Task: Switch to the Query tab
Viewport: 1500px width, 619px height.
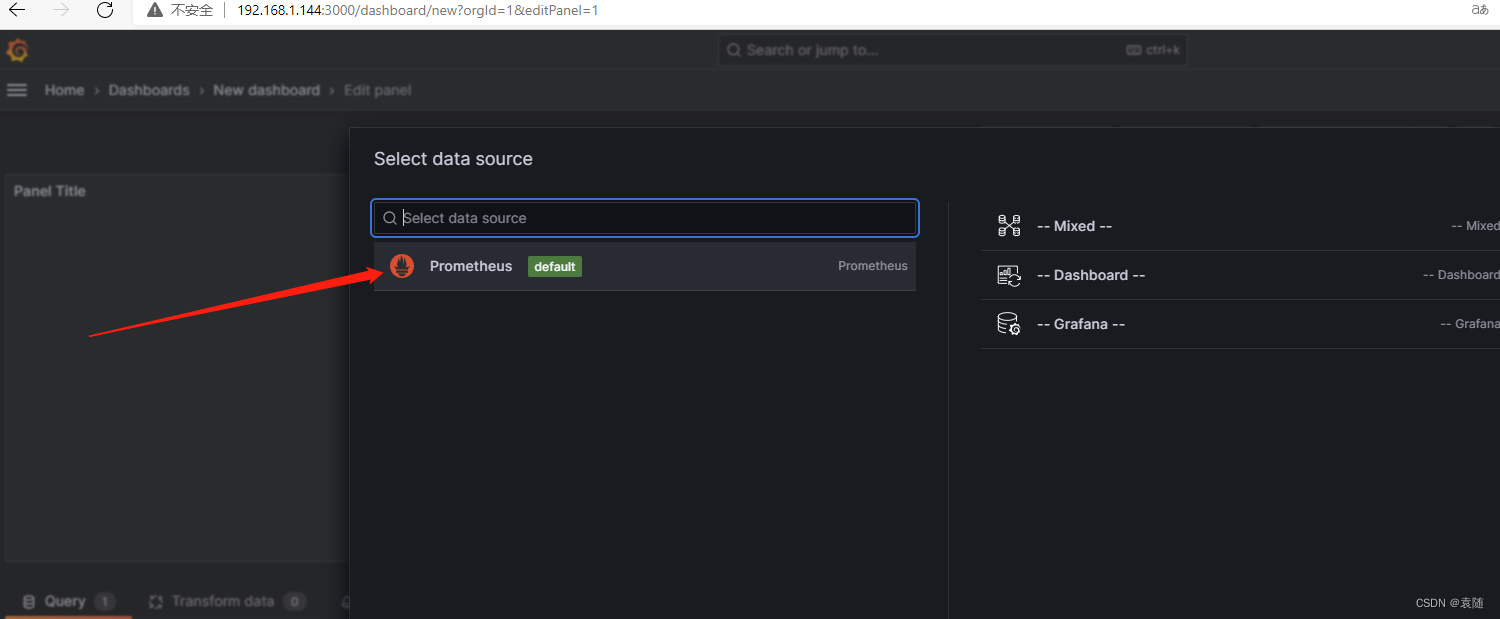Action: (x=68, y=601)
